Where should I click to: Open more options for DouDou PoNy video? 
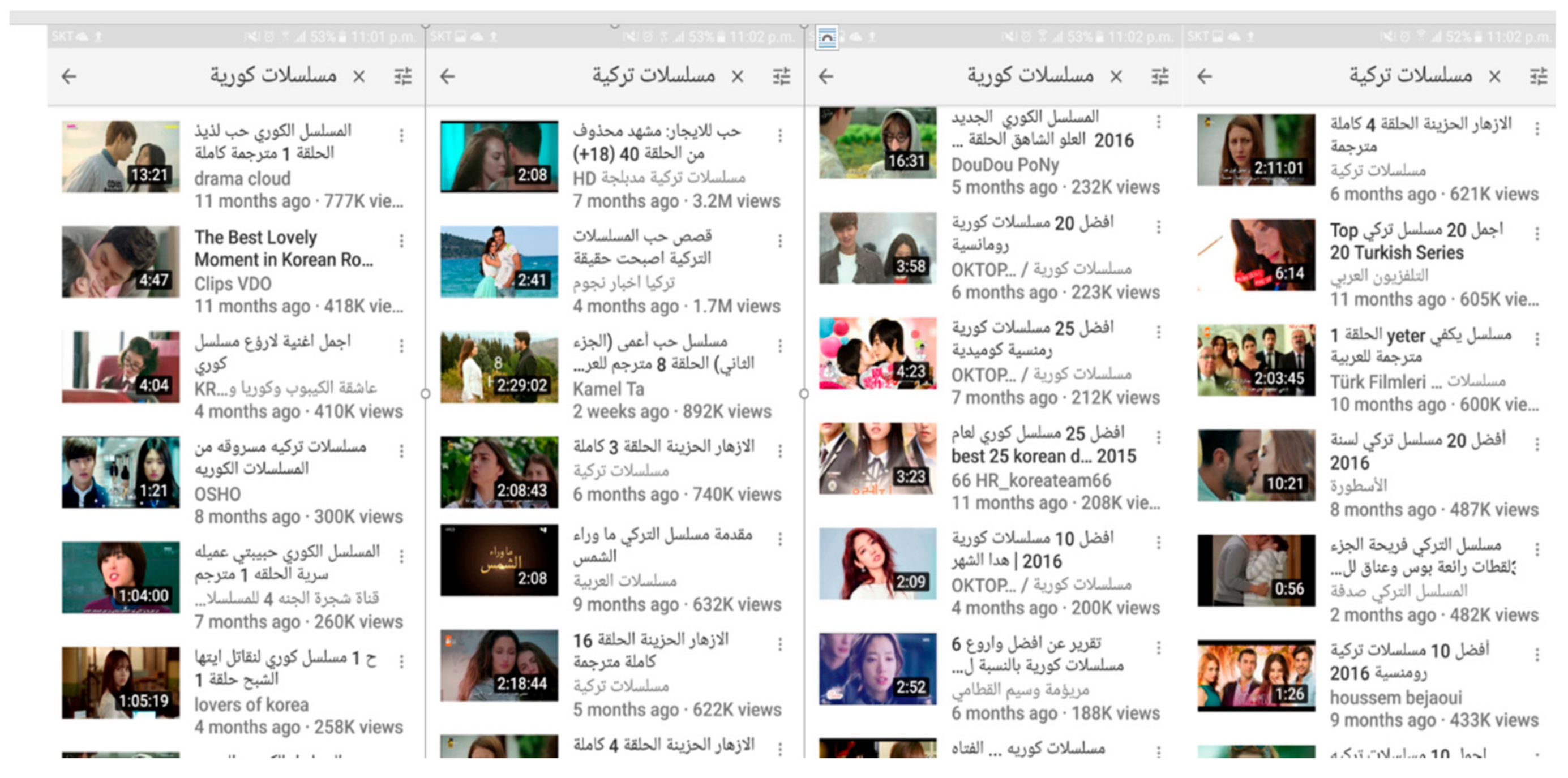(x=1159, y=122)
